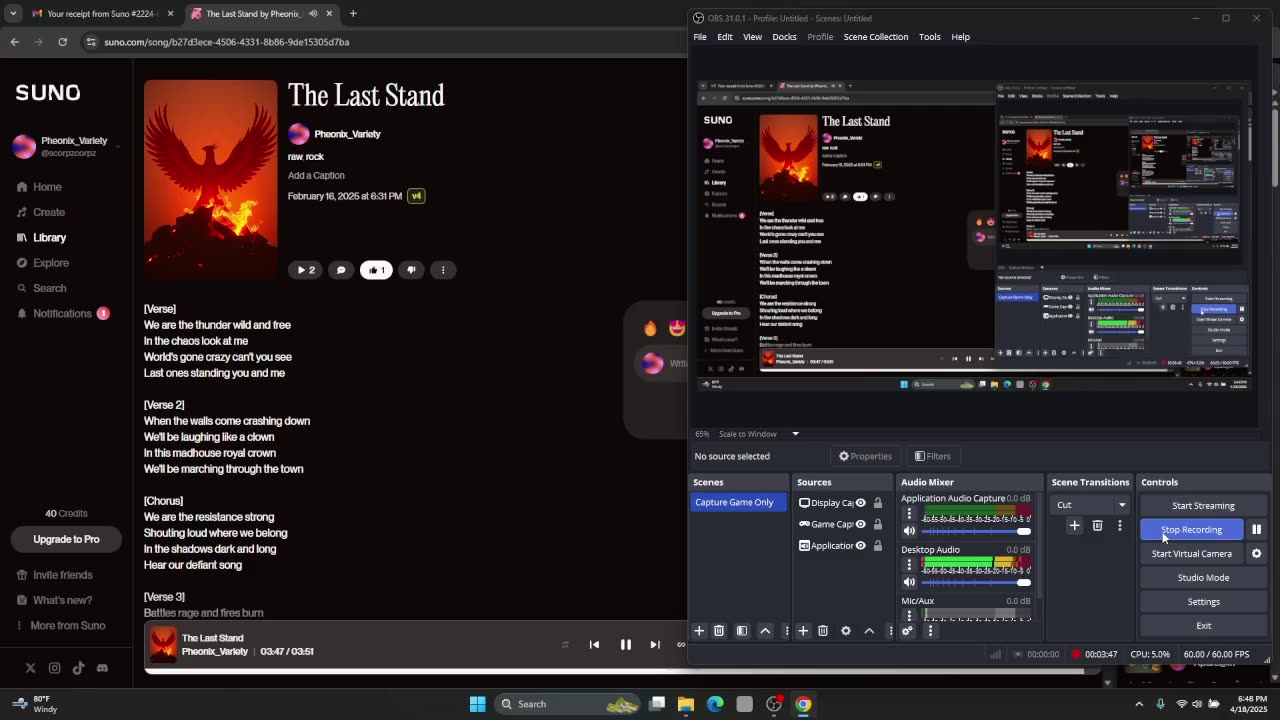Open Desktop Audio options three-dot menu

pos(909,565)
